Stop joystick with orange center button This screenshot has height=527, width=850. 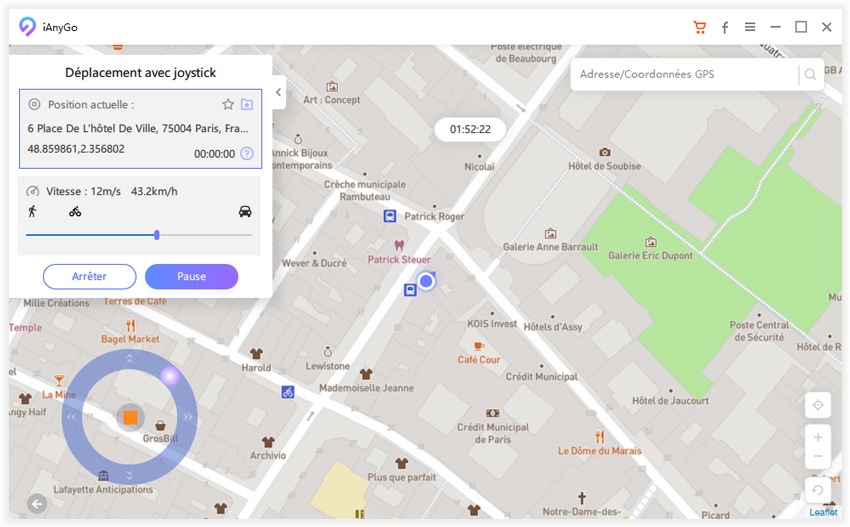[130, 417]
